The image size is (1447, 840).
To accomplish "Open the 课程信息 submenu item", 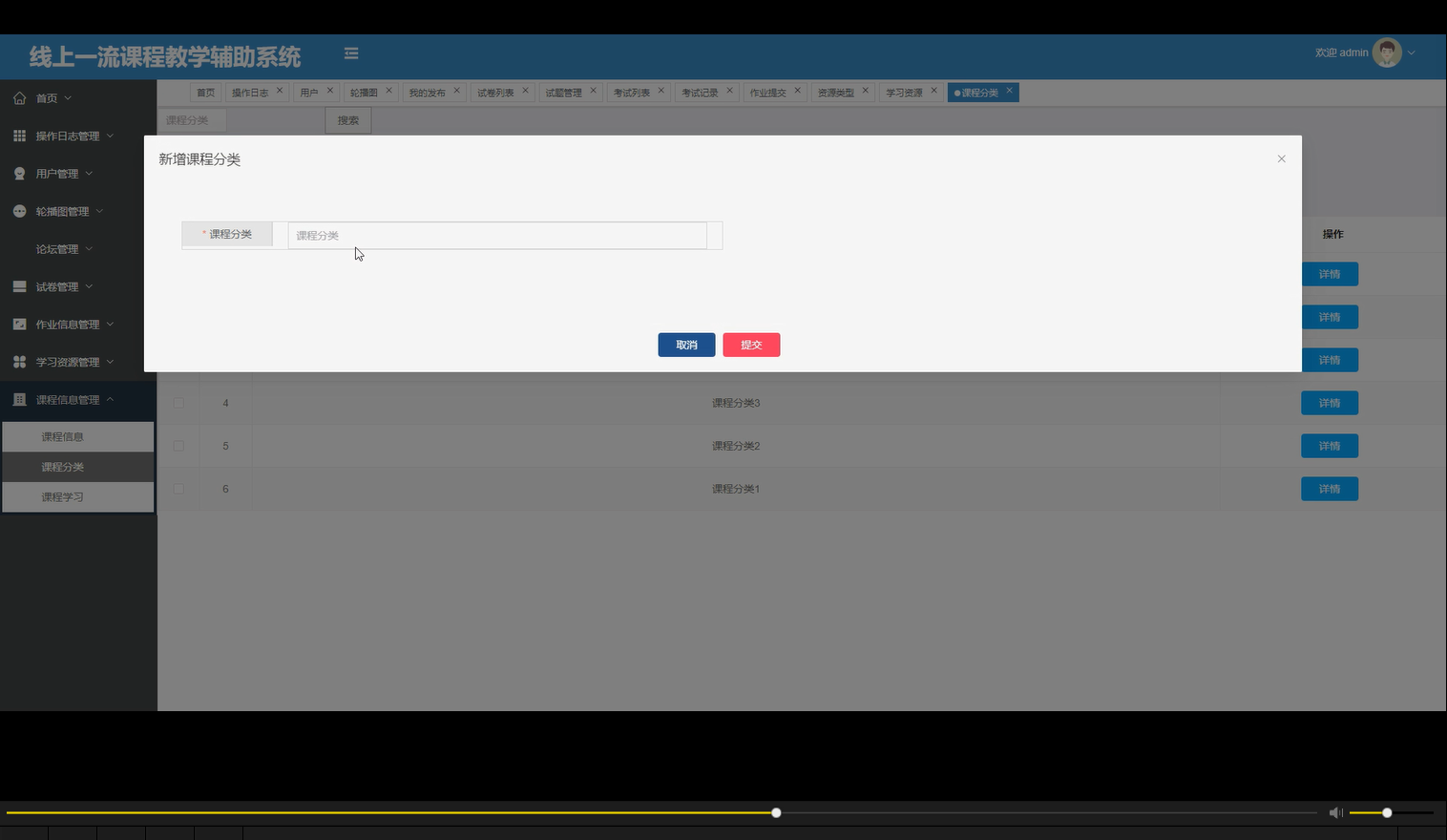I will coord(78,436).
